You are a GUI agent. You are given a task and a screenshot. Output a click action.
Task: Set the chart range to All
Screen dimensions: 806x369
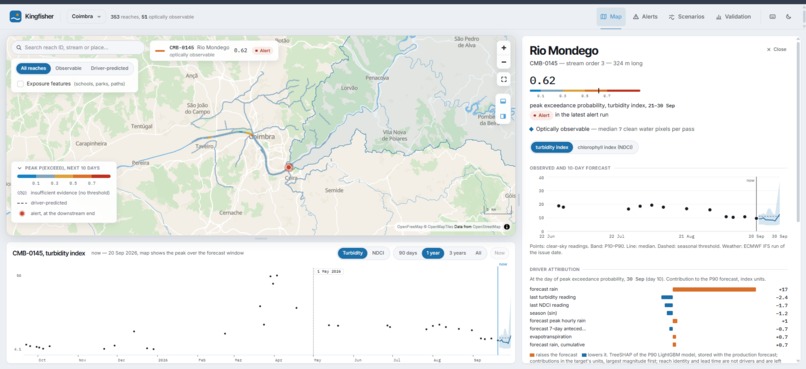tap(478, 253)
